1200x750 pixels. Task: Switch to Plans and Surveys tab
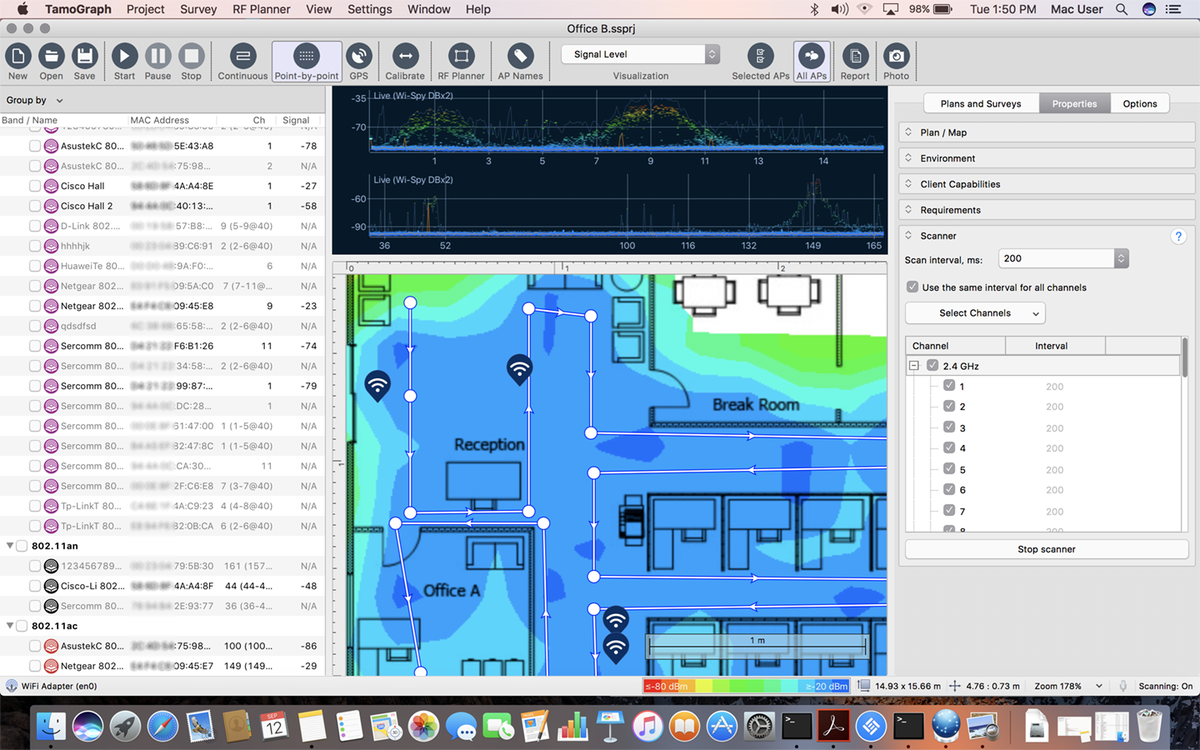point(981,103)
